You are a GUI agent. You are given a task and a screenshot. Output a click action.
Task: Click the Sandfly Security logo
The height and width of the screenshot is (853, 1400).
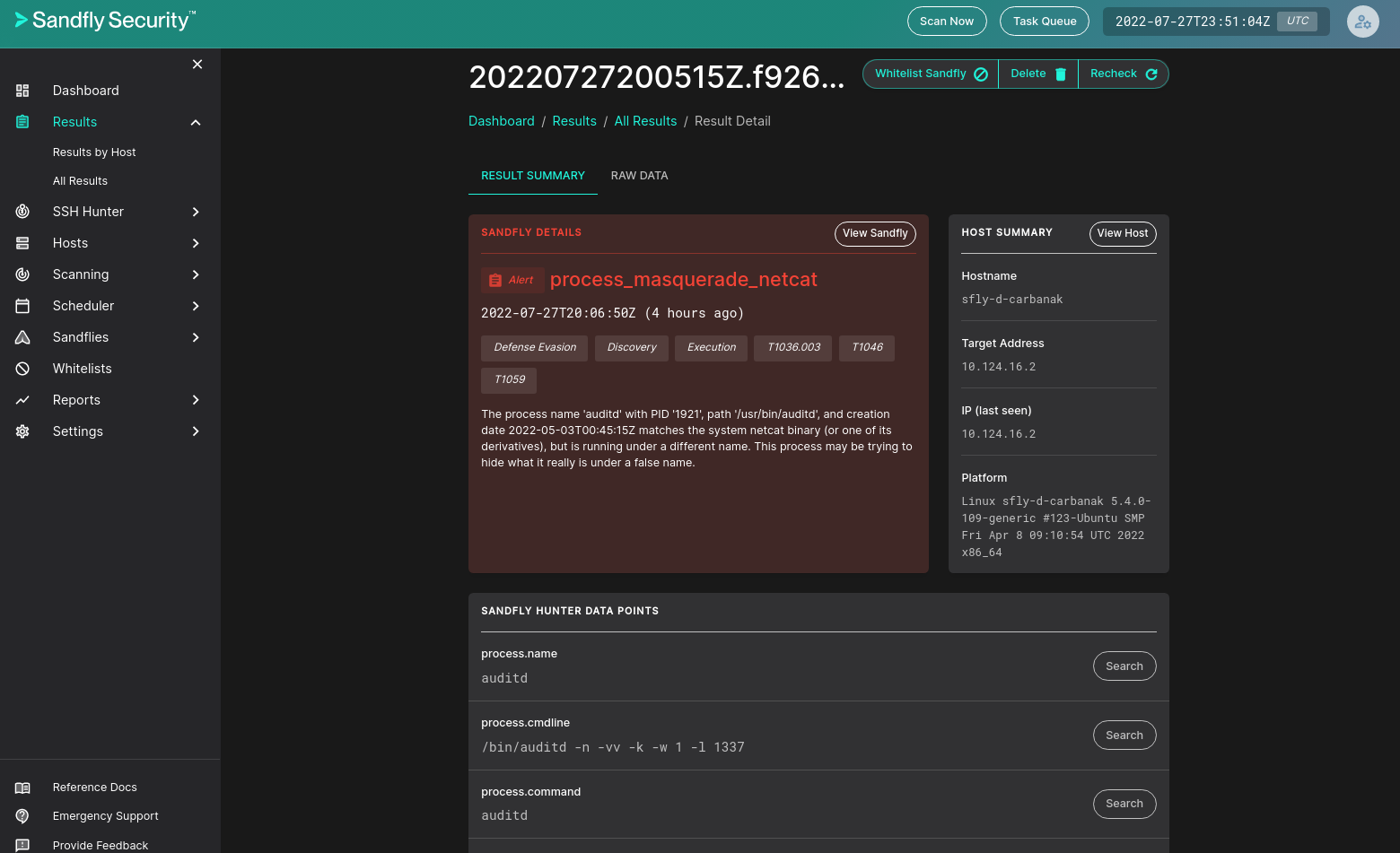coord(105,20)
